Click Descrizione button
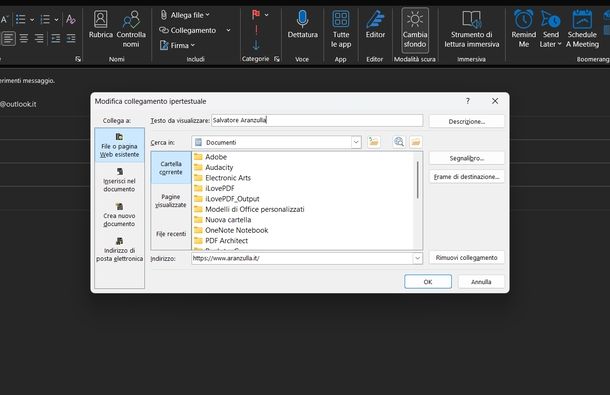This screenshot has width=610, height=395. click(x=466, y=121)
